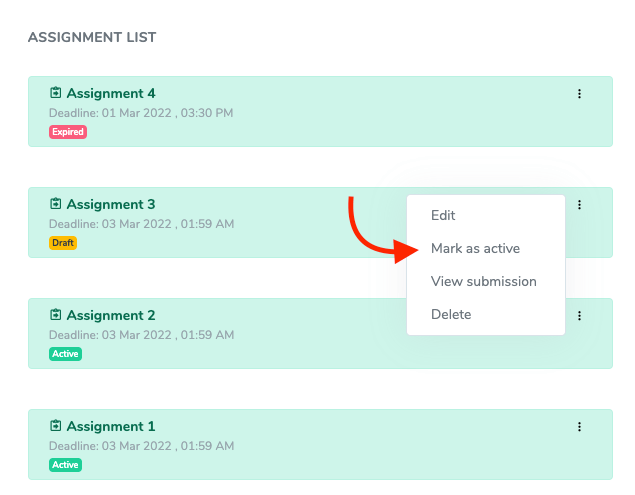Click the Assignment 2 title
Screen dimensions: 635x495
click(111, 316)
